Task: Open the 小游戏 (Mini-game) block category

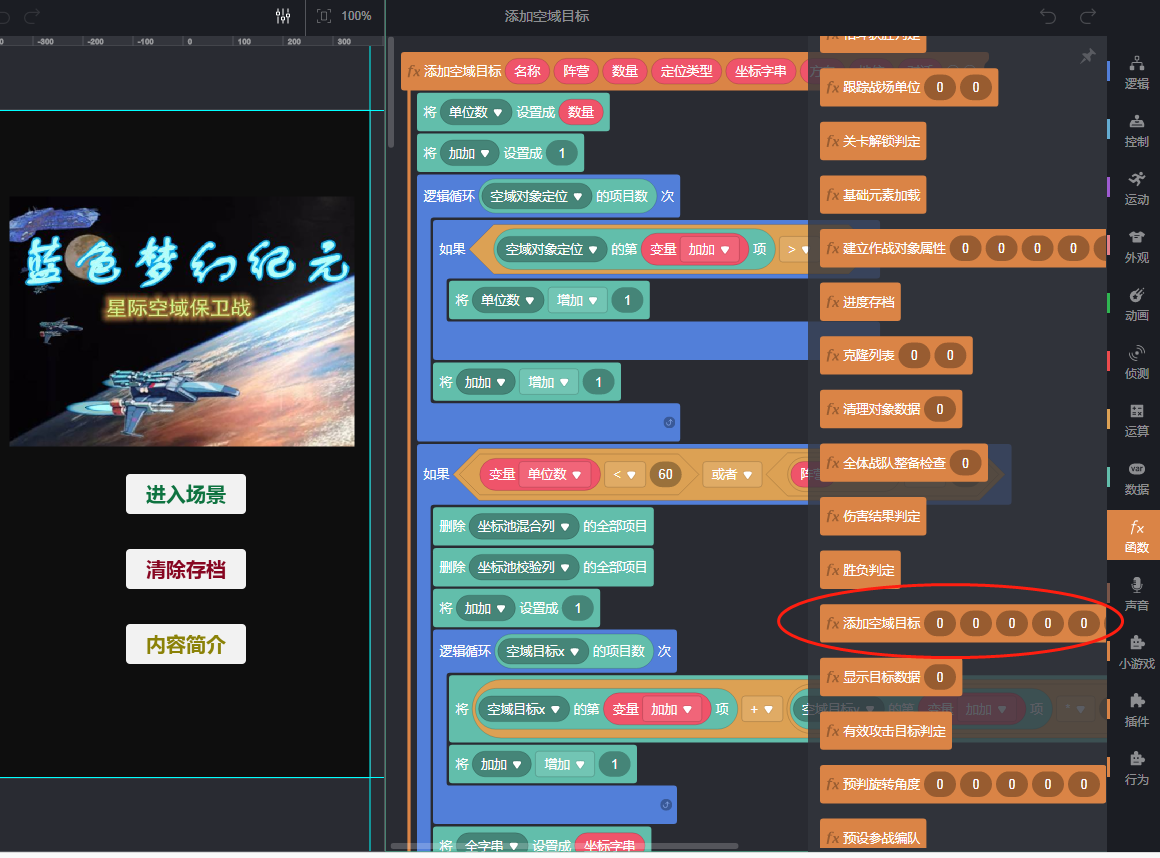Action: point(1136,652)
